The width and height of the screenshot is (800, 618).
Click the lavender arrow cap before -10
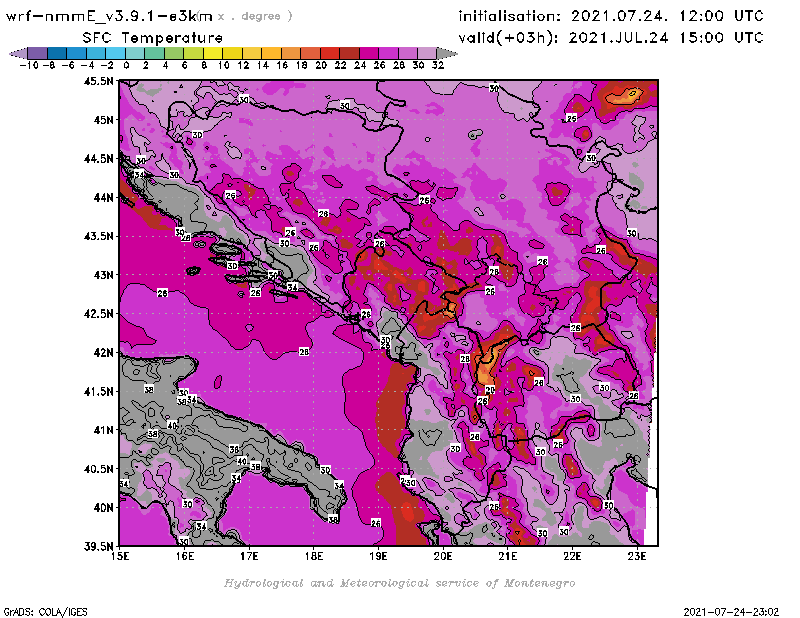point(19,53)
